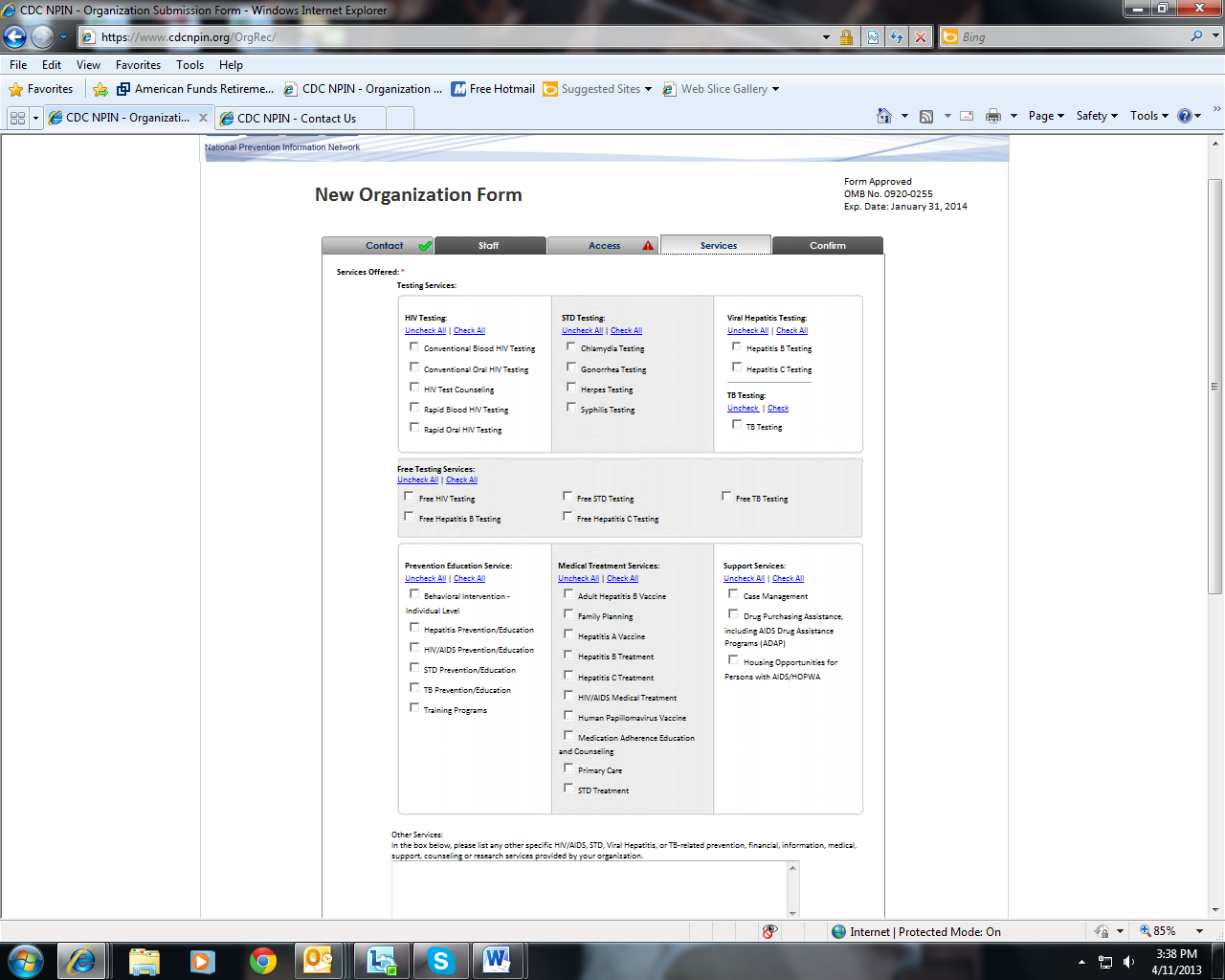1225x980 pixels.
Task: Click the security lock icon in address bar
Action: point(846,37)
